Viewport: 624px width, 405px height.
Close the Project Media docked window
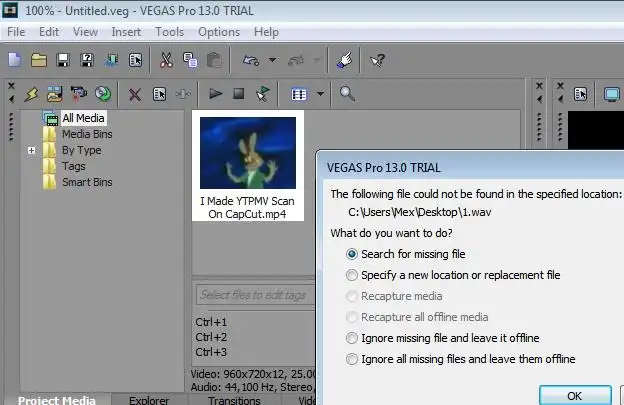point(11,86)
